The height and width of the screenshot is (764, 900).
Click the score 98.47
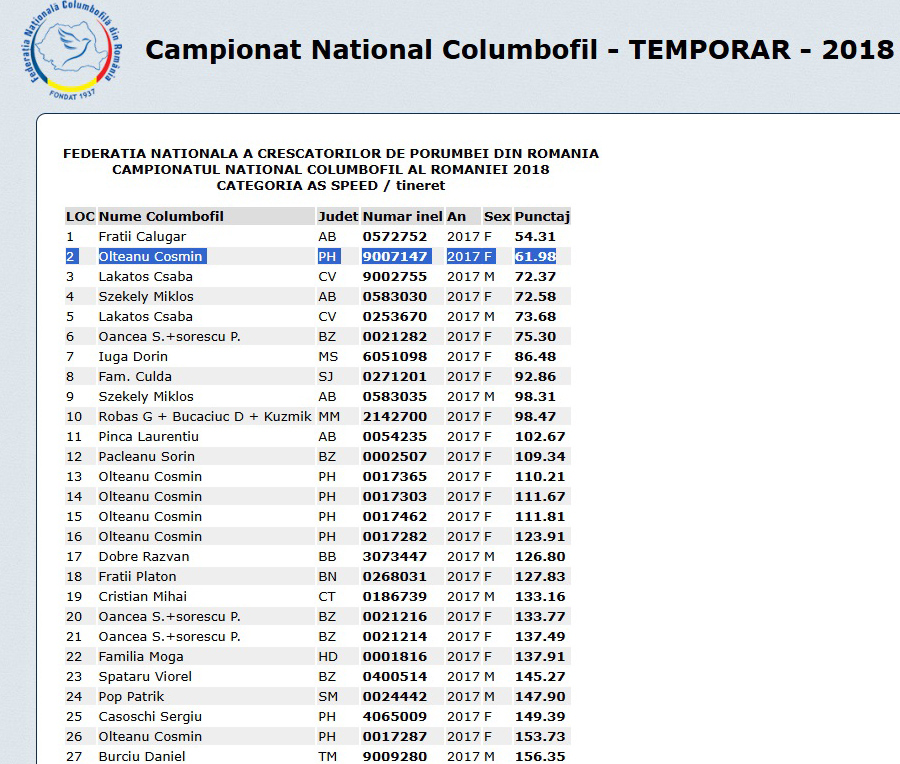click(x=535, y=416)
